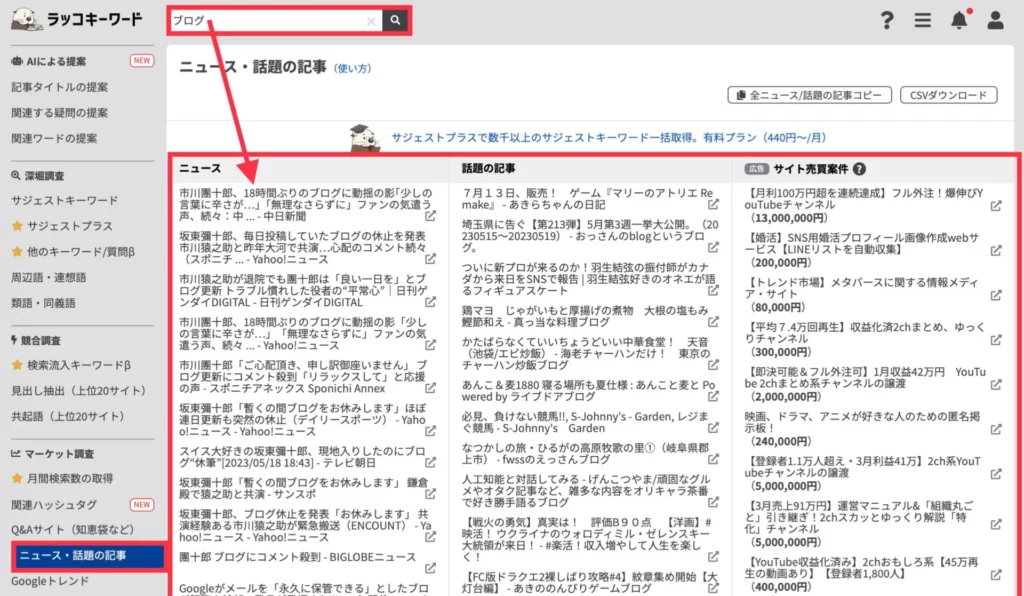Open the external-link icon for おっさんのblog entry

[713, 247]
